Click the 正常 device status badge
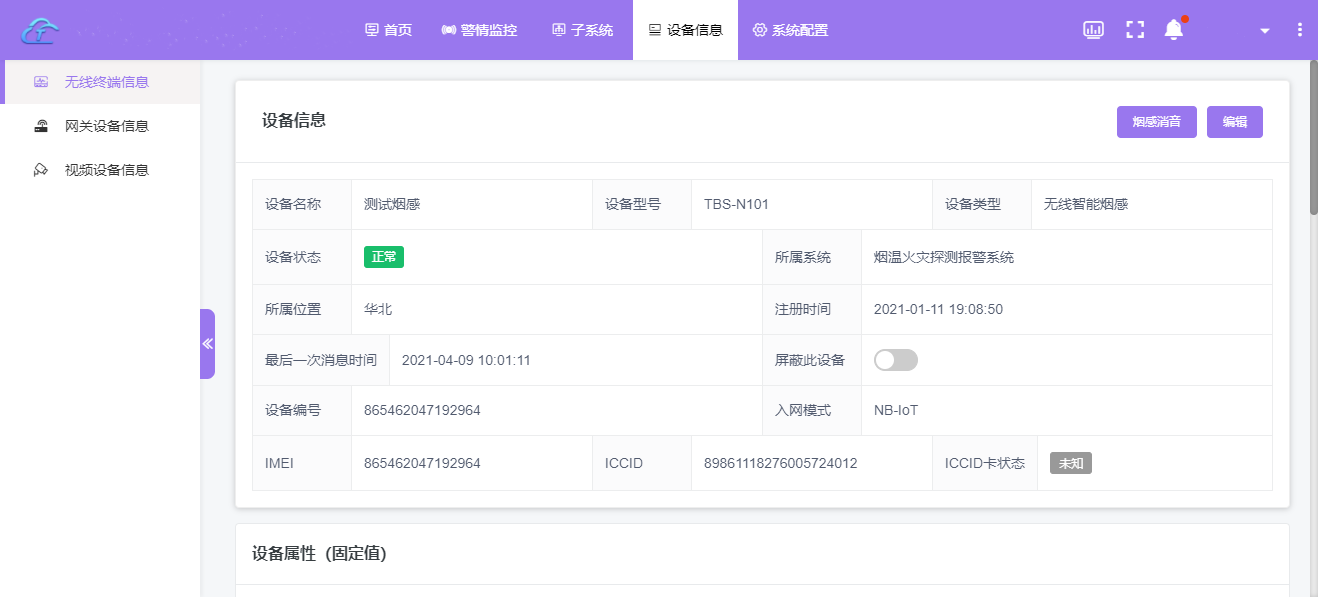The image size is (1318, 597). click(383, 257)
